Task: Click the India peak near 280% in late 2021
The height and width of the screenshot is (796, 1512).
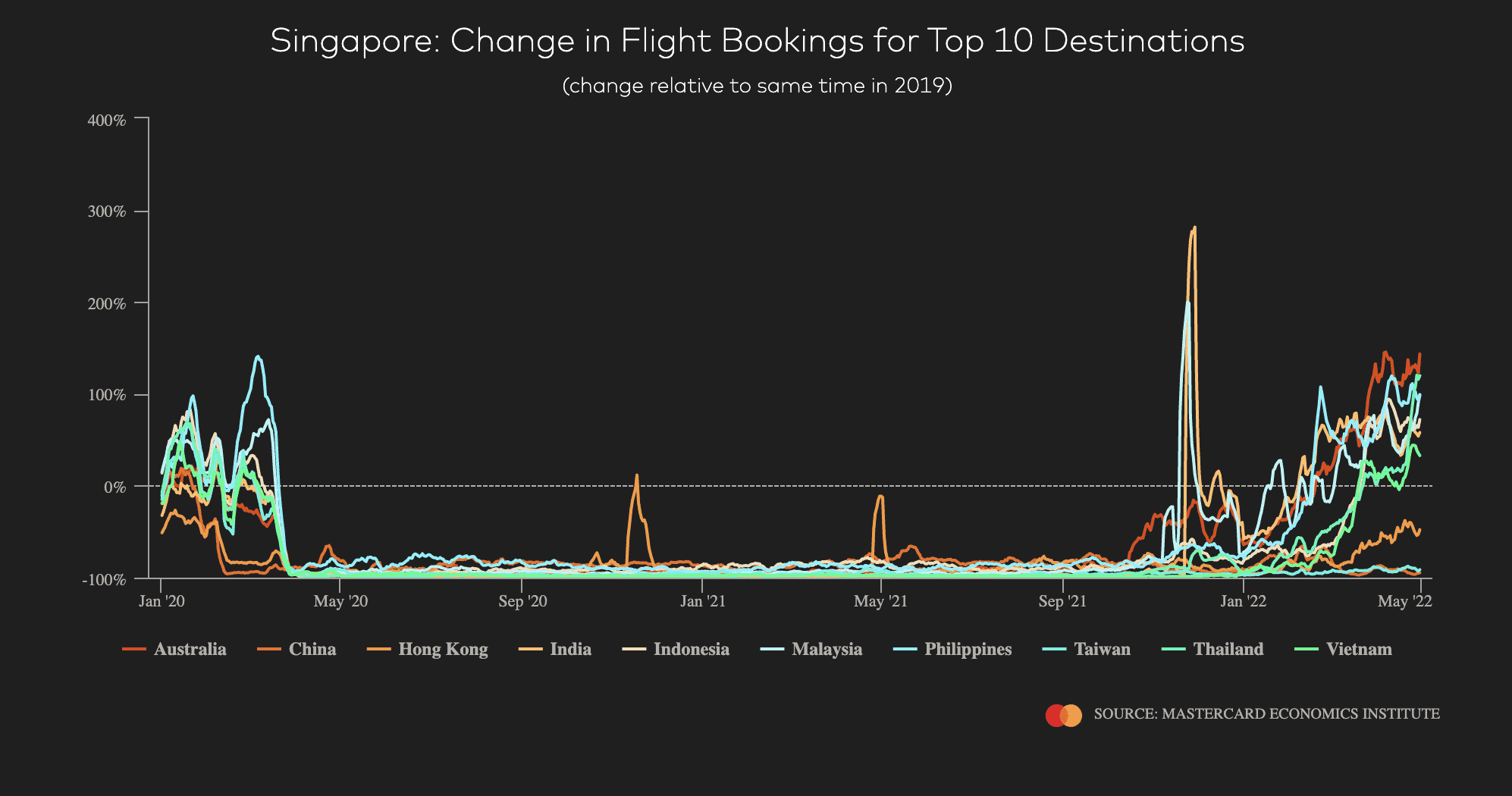Action: [1194, 227]
